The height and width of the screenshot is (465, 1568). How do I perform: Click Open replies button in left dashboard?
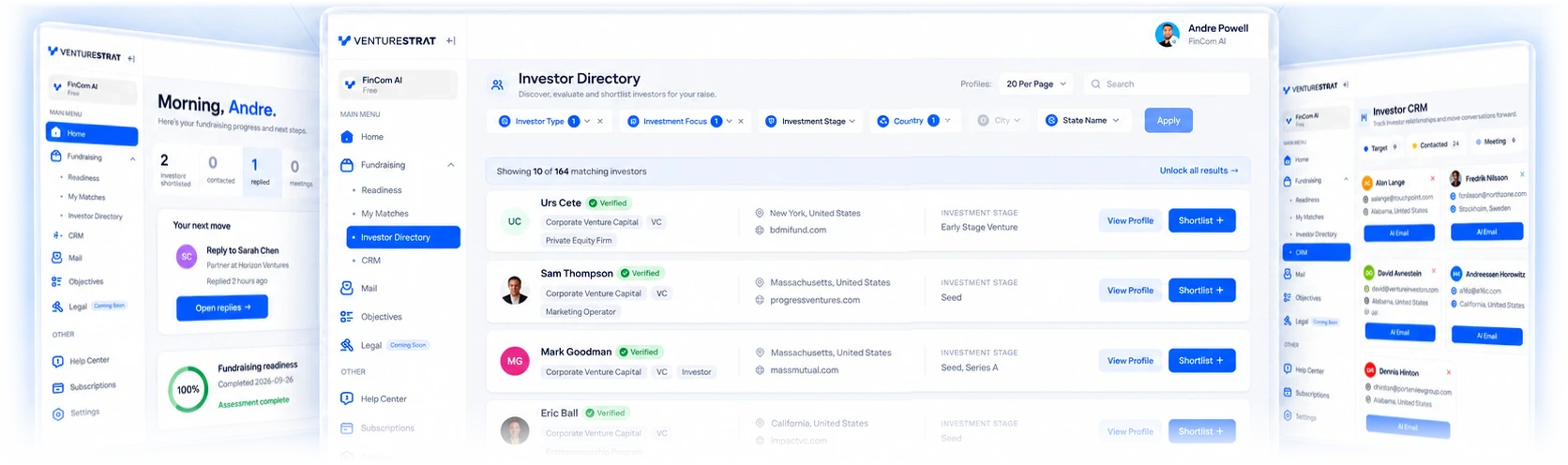(222, 307)
